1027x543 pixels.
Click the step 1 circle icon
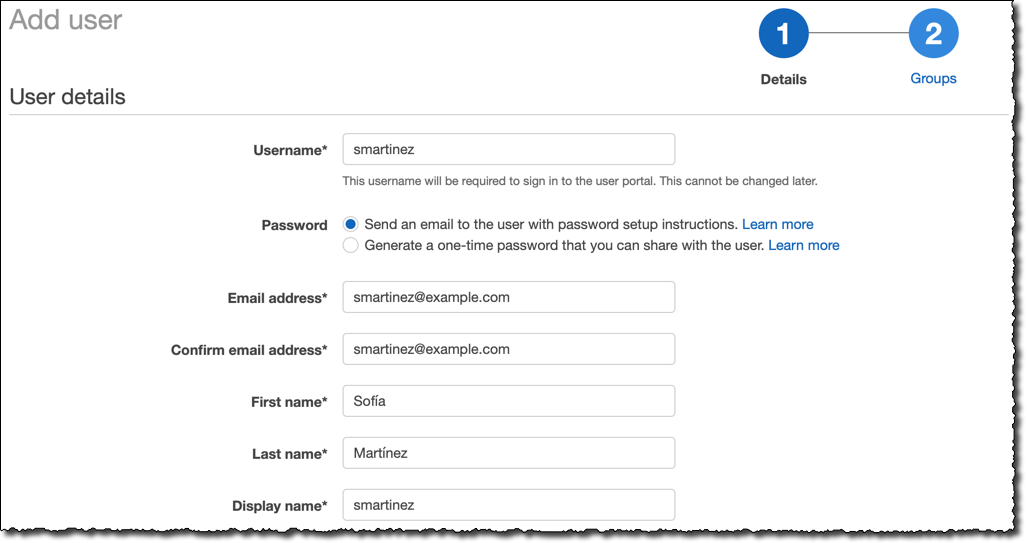[x=783, y=34]
